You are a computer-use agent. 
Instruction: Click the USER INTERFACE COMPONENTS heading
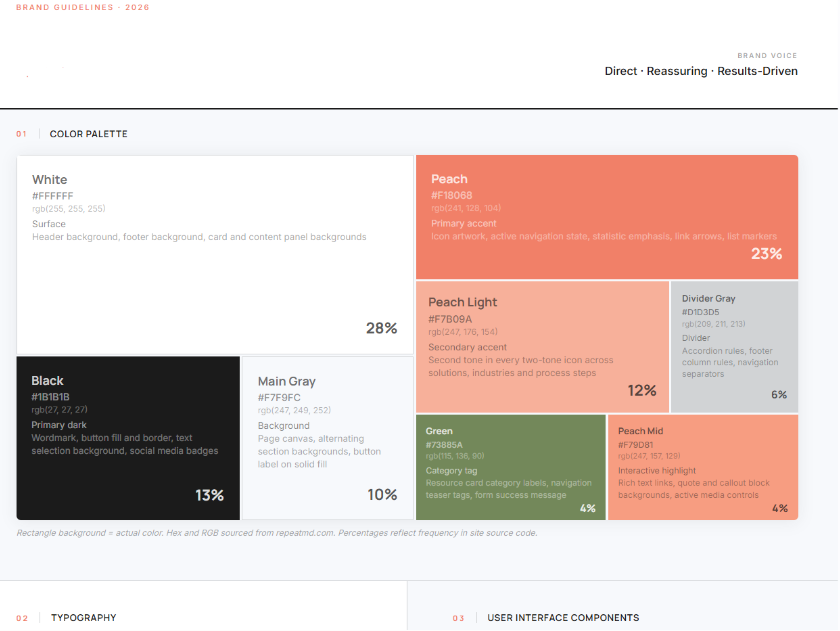[563, 618]
